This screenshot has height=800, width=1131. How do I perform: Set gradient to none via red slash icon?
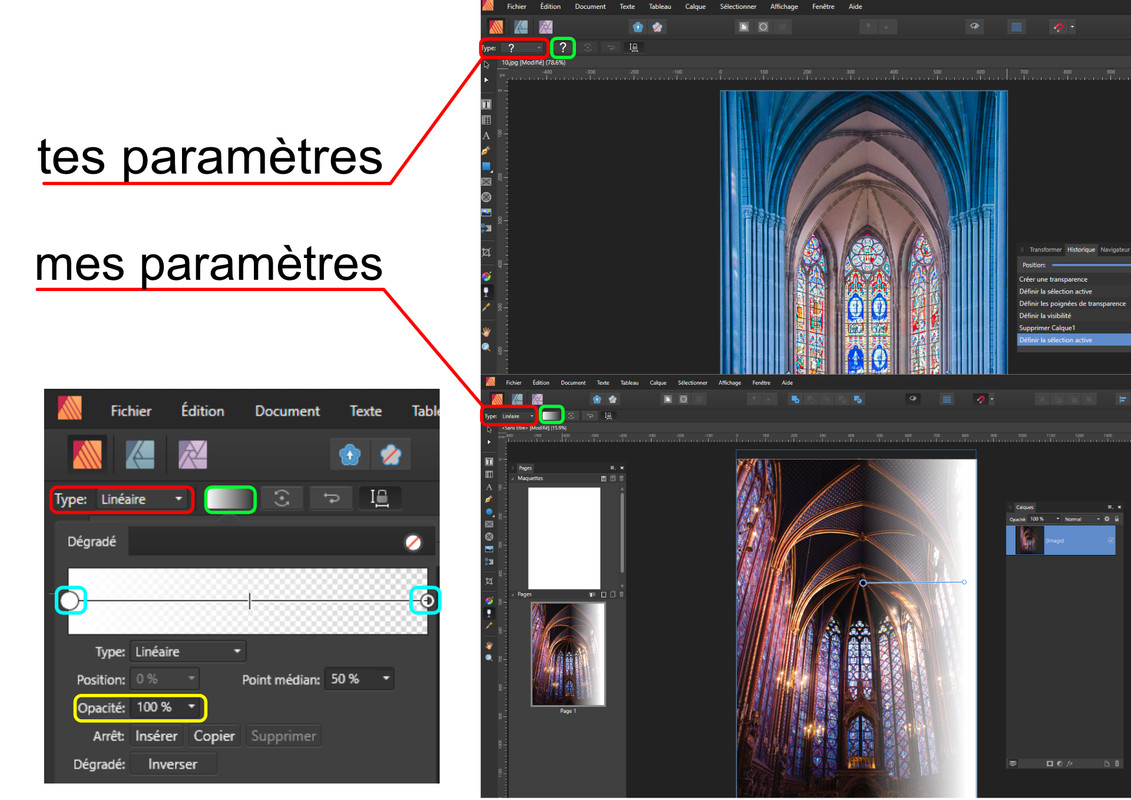[413, 542]
